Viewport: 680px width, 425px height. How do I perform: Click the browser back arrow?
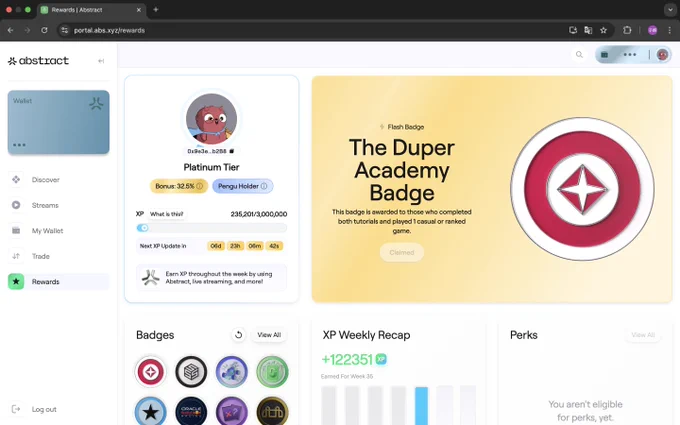pyautogui.click(x=10, y=30)
